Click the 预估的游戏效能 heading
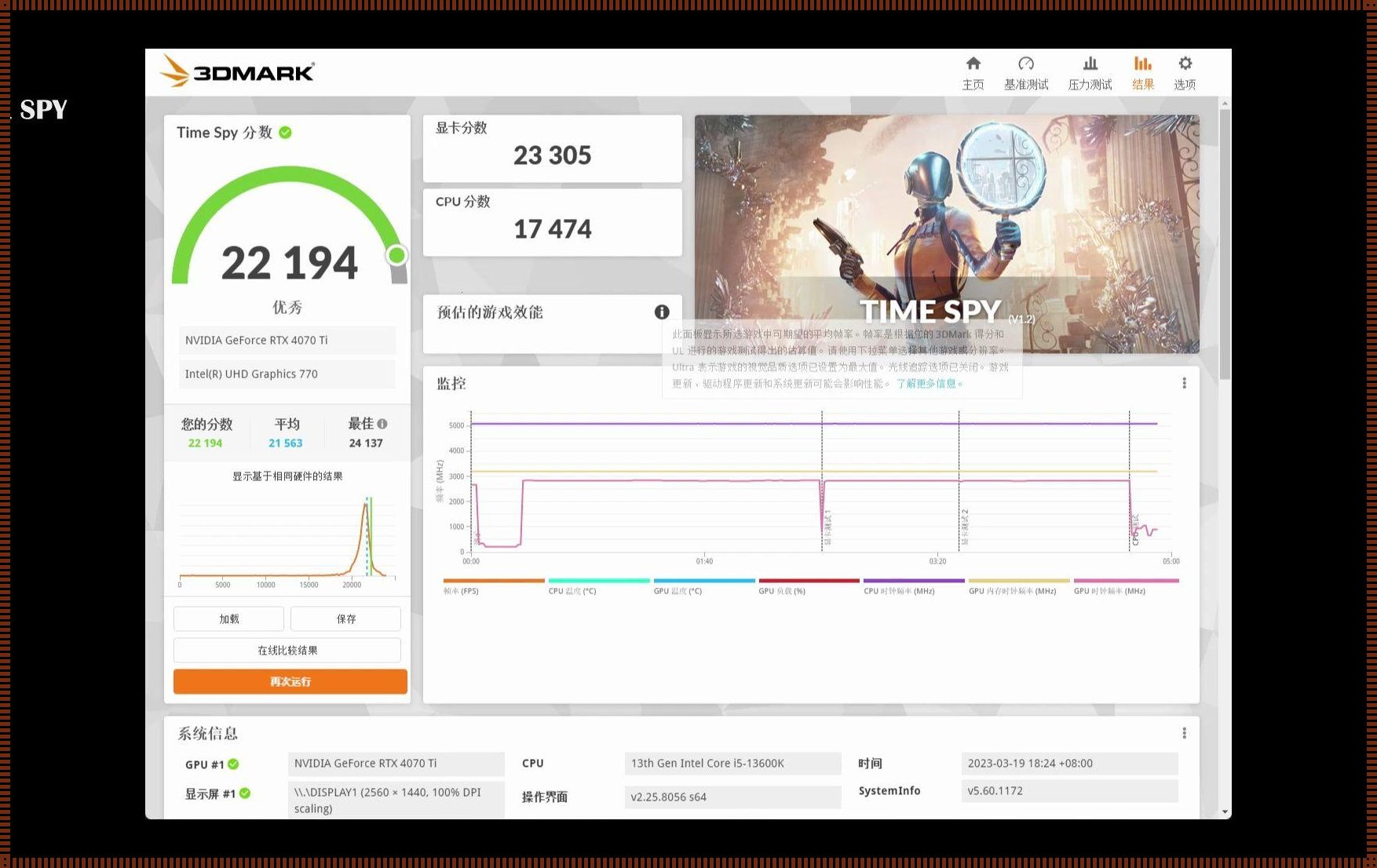Image resolution: width=1377 pixels, height=868 pixels. click(x=490, y=312)
